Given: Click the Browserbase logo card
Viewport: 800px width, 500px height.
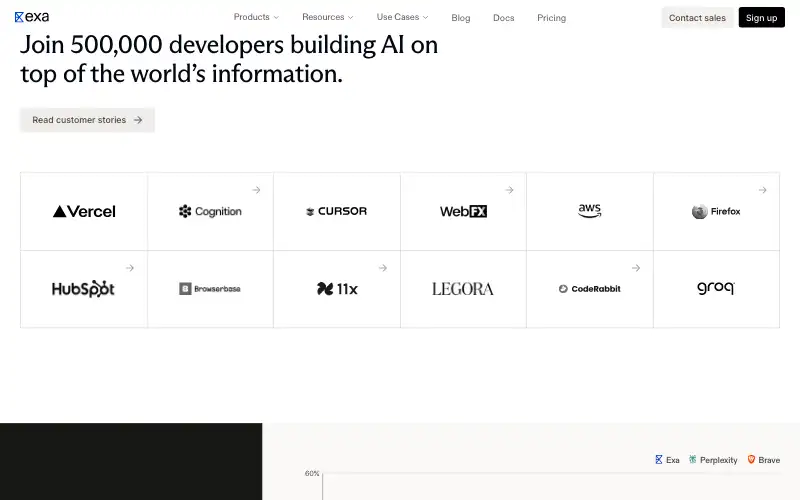Looking at the screenshot, I should (210, 289).
